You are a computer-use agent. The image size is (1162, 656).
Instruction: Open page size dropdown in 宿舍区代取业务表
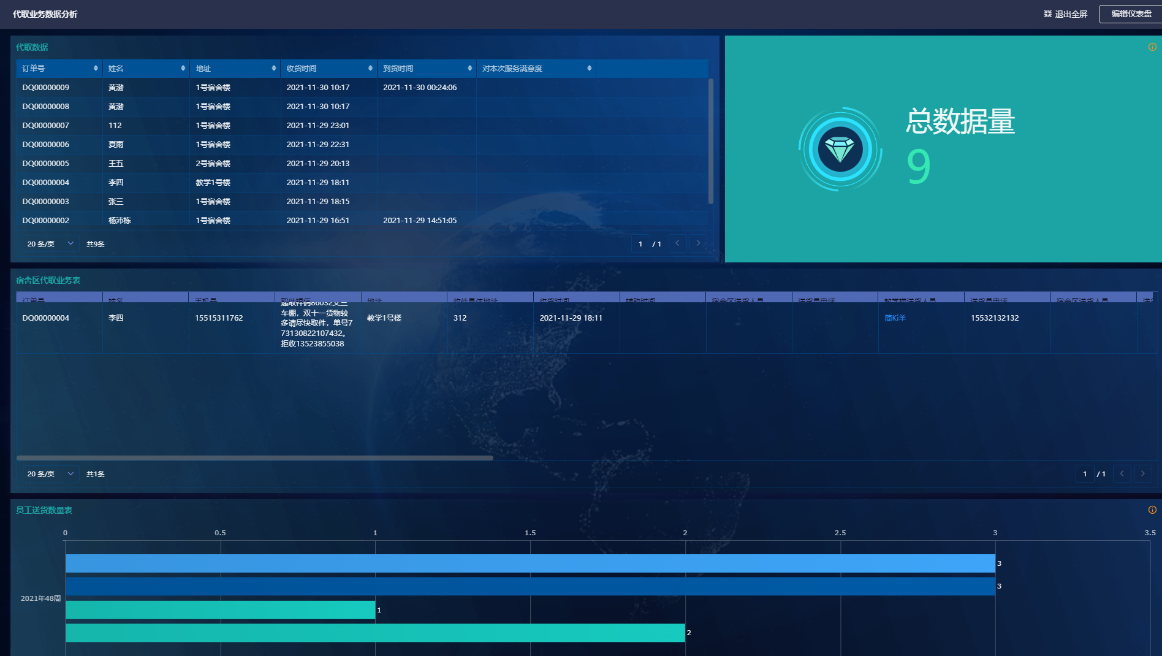[50, 473]
